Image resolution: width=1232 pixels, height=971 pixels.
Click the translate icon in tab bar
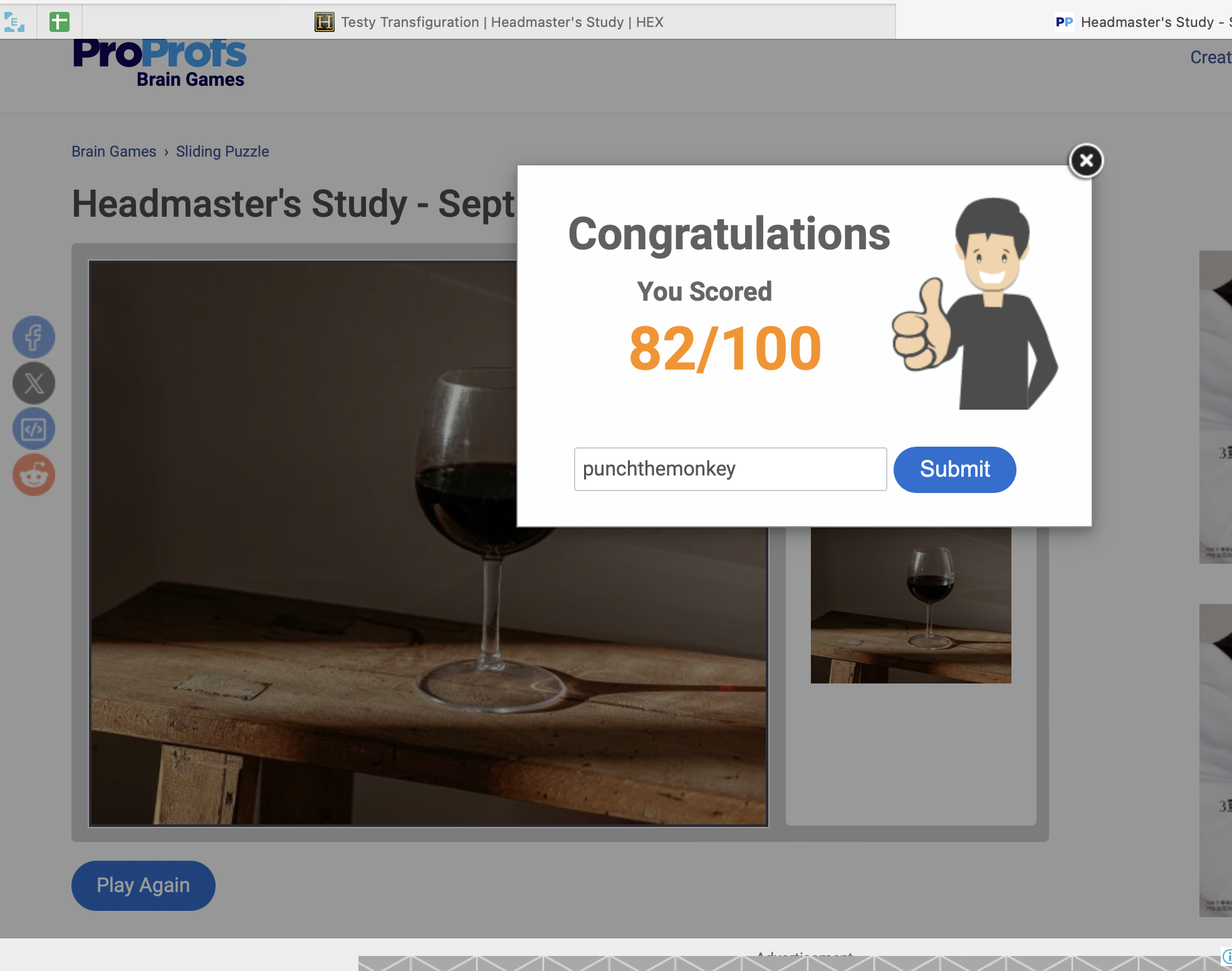tap(14, 22)
